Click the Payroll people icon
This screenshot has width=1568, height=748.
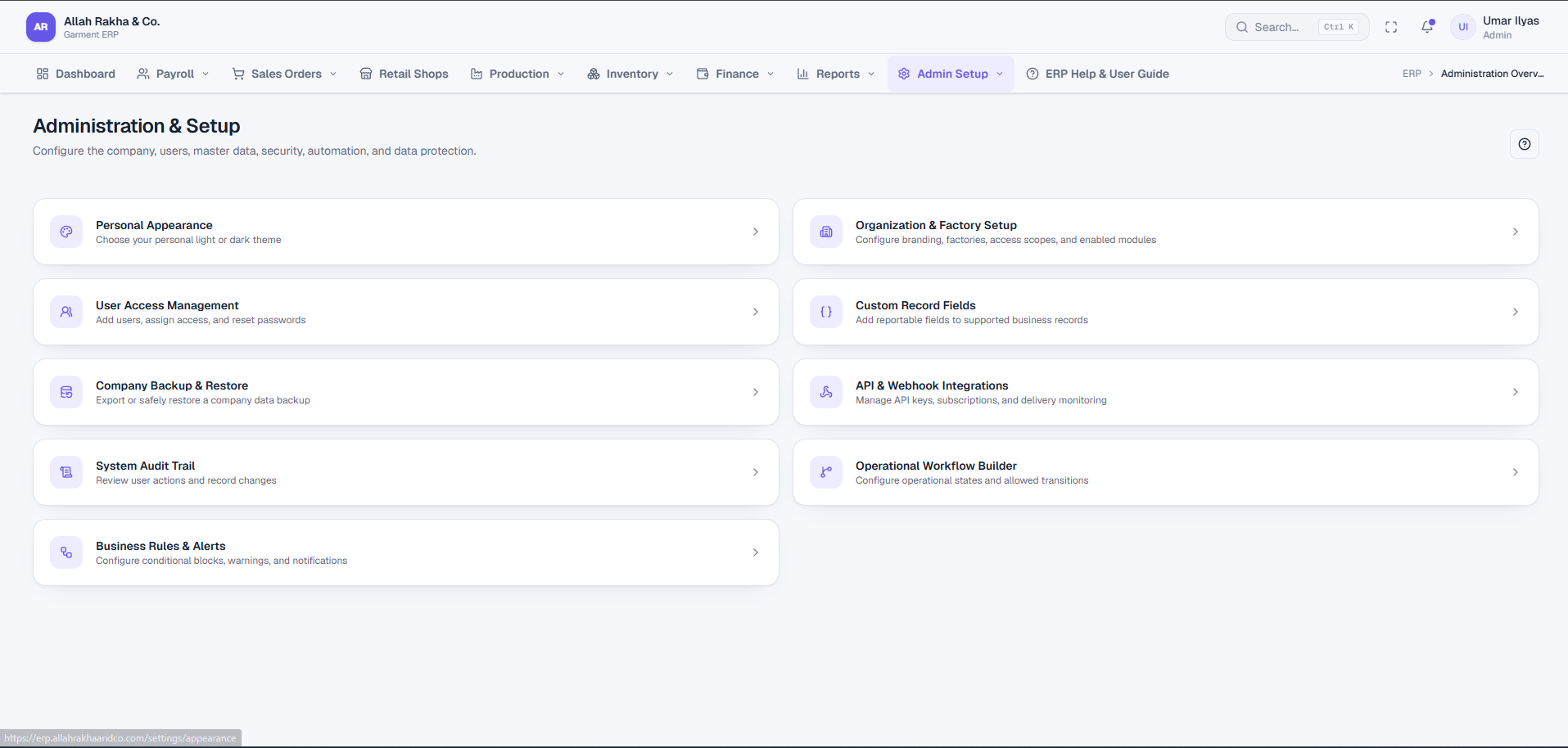coord(143,74)
